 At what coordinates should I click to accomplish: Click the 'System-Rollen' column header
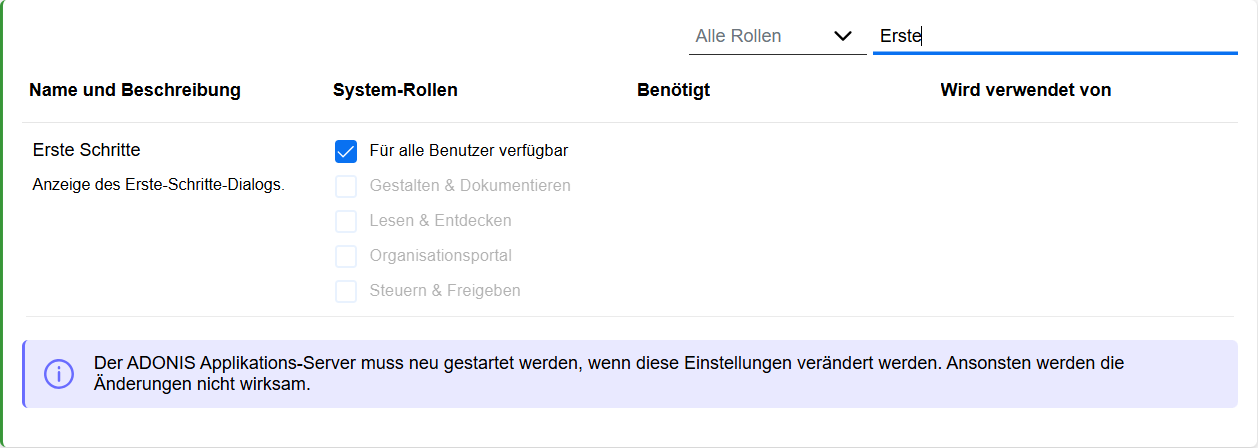coord(395,90)
